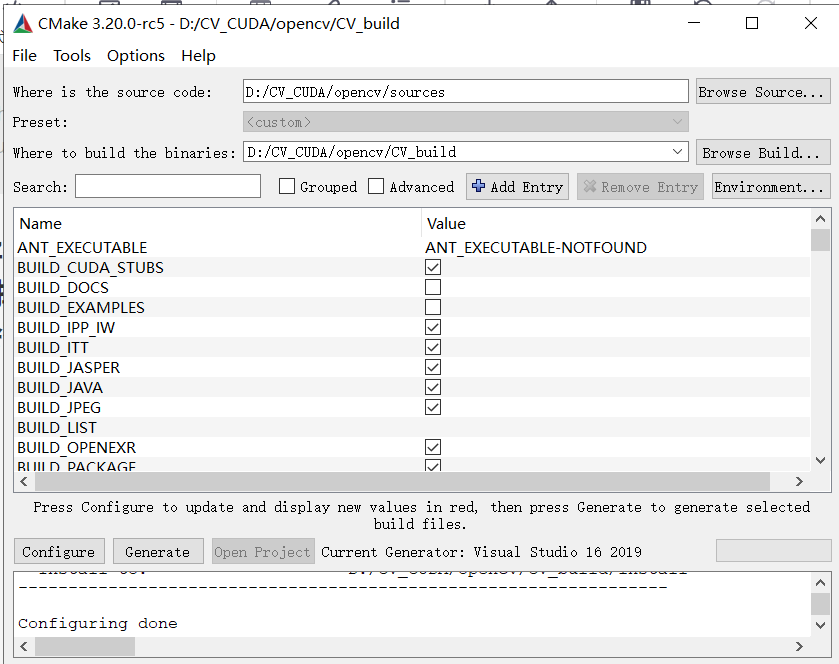
Task: Click the cache list horizontal scrollbar thumb
Action: point(402,482)
